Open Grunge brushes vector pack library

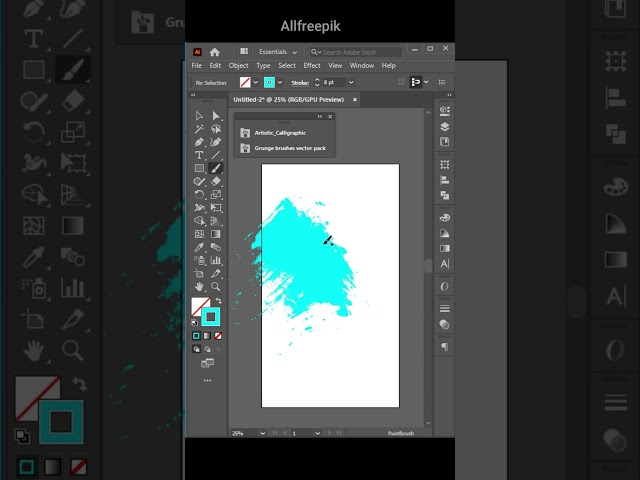tap(284, 148)
